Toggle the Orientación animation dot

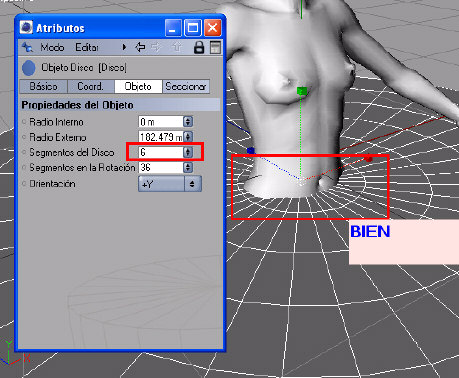pyautogui.click(x=24, y=184)
